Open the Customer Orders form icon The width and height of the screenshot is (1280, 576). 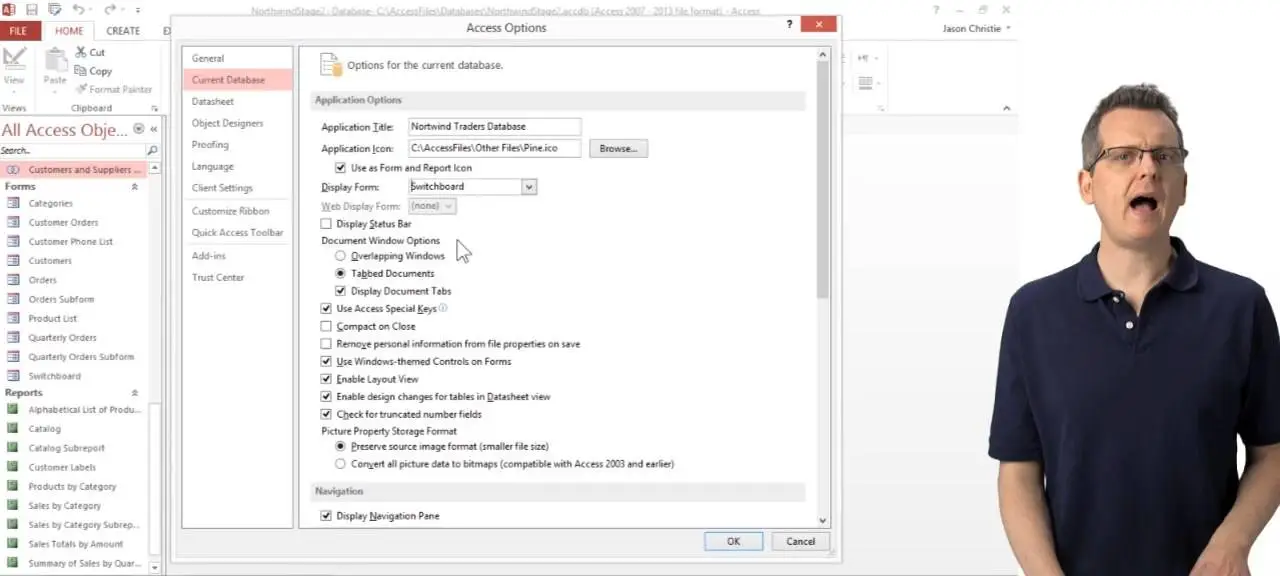pyautogui.click(x=13, y=222)
